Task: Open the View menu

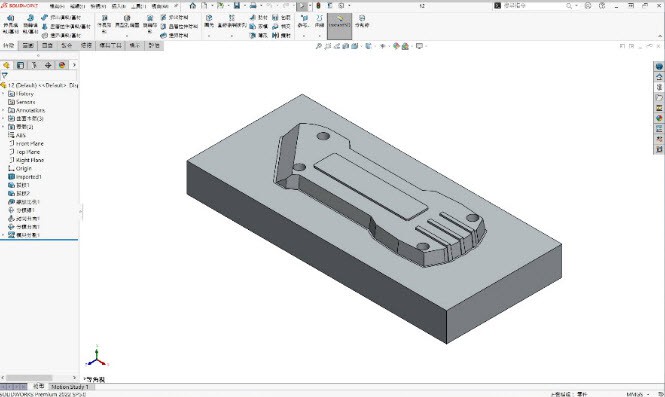Action: pyautogui.click(x=98, y=6)
